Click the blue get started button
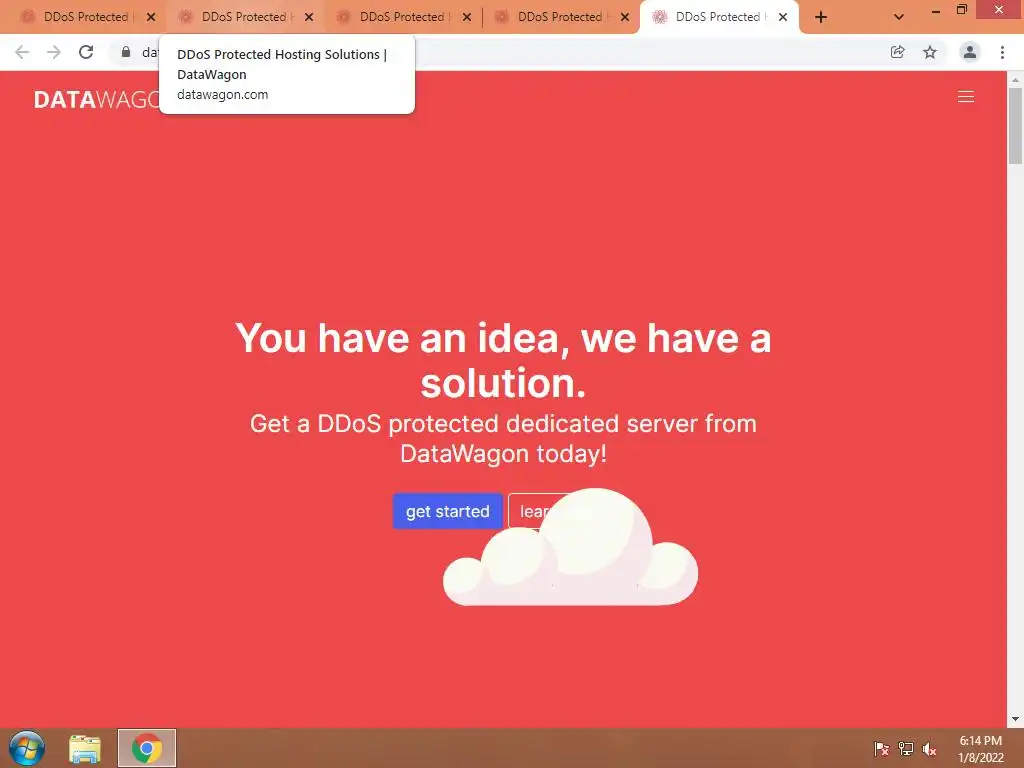Screen dimensions: 1024x768 447,511
